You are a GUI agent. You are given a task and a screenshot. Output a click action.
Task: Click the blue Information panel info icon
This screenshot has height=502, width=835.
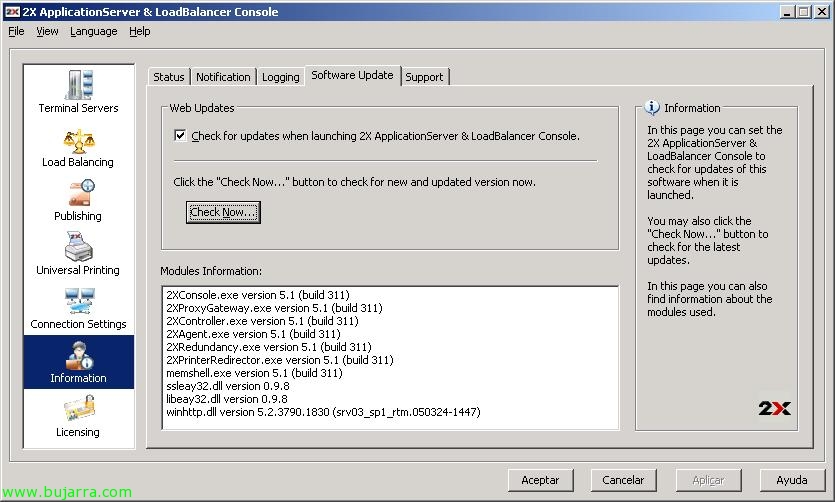(652, 108)
